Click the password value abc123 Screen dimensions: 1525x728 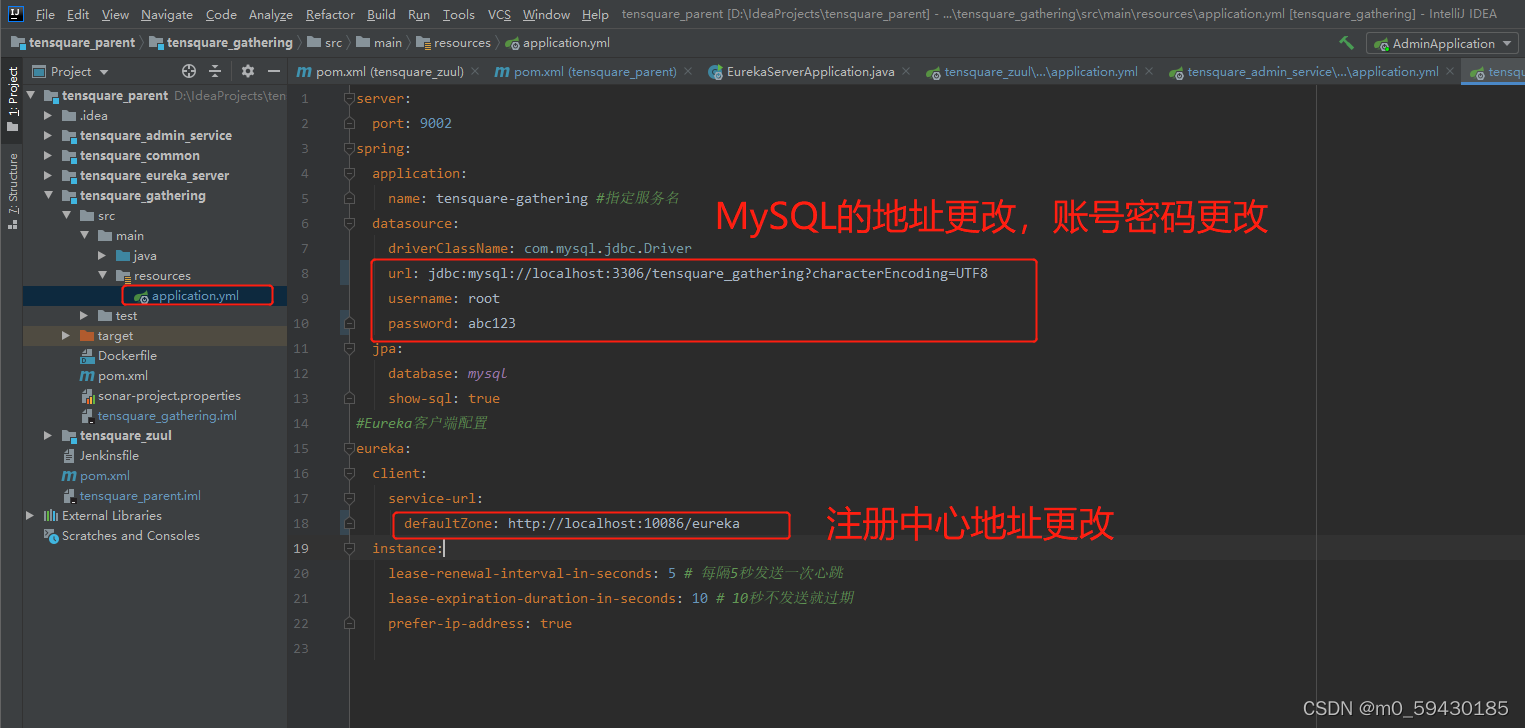point(492,323)
